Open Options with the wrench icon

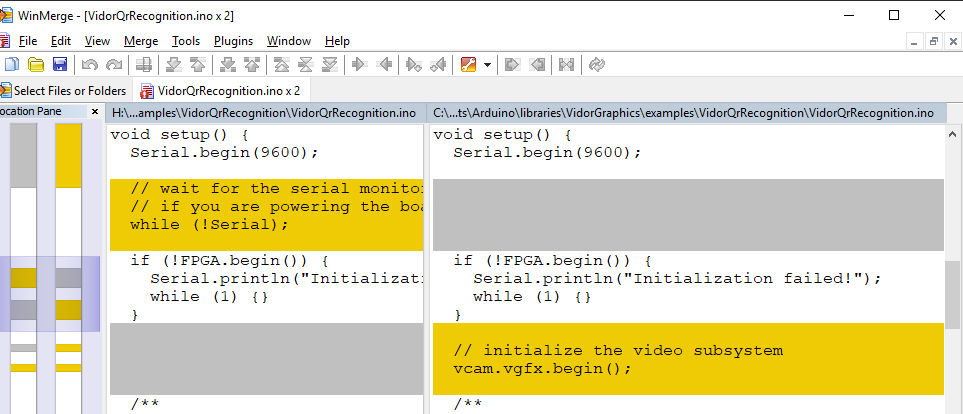click(468, 64)
